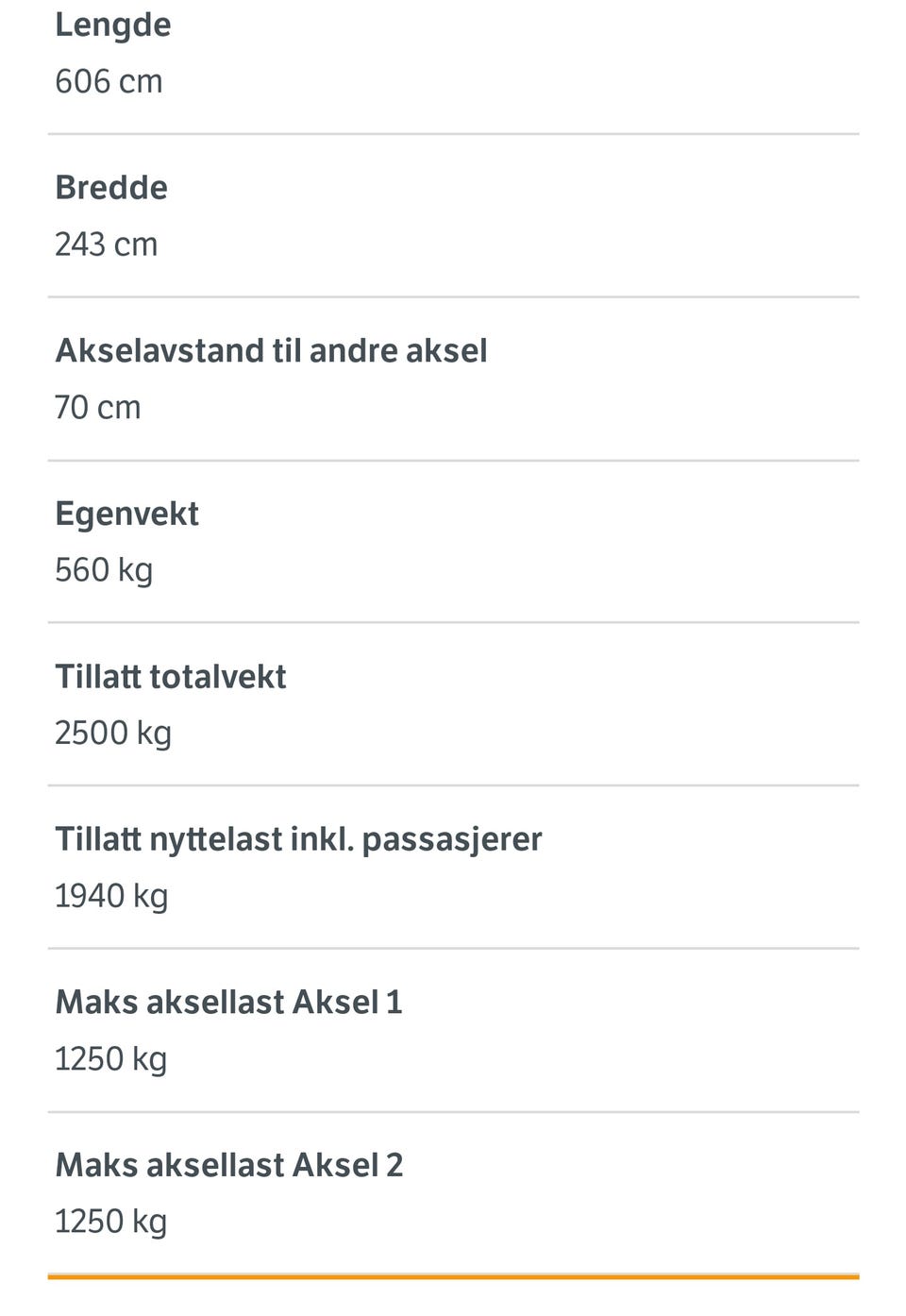Select Akselavstand til andre aksel heading

click(272, 350)
